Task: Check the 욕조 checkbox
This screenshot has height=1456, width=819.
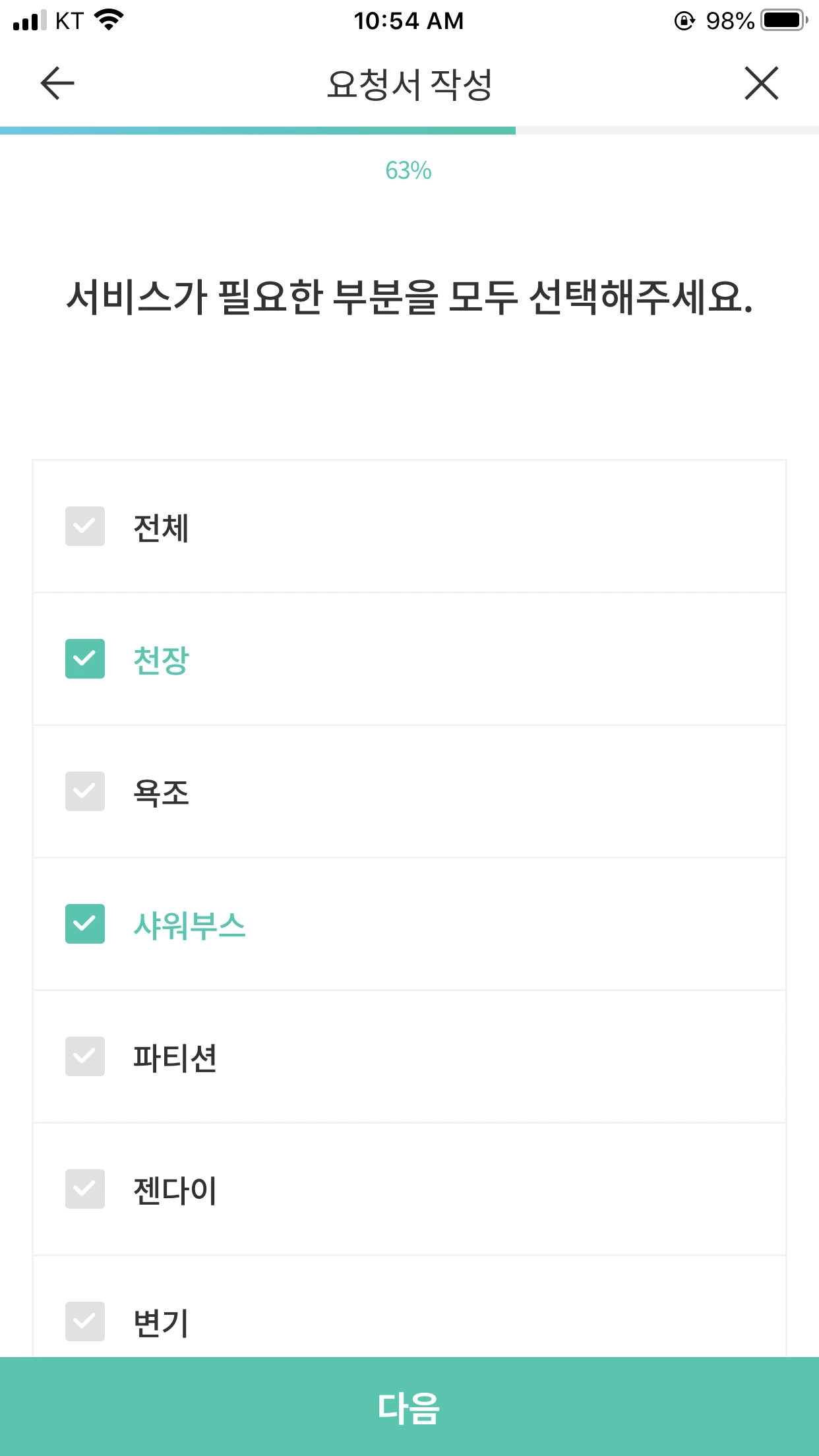Action: tap(85, 791)
